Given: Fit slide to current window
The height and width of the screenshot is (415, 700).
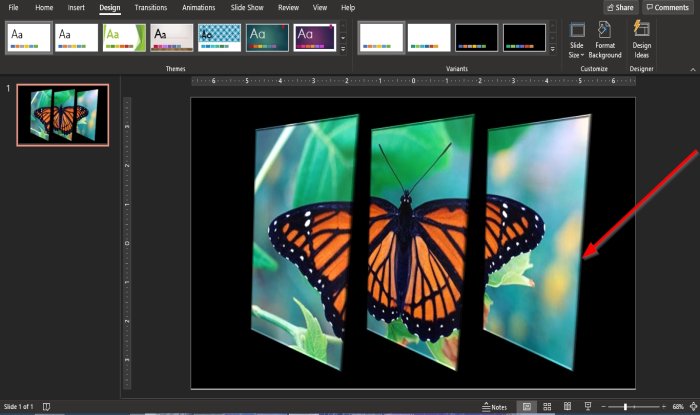Looking at the screenshot, I should [693, 407].
